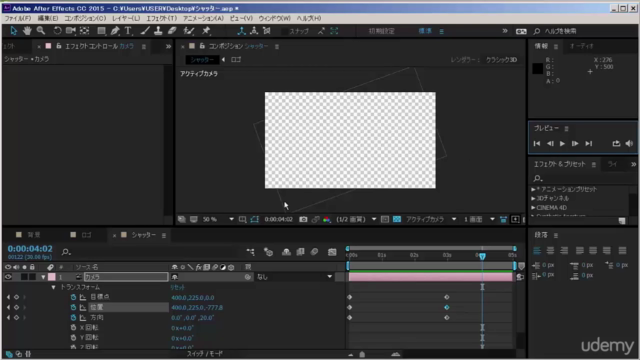Open the ファイル(F) menu
The width and height of the screenshot is (640, 360).
(x=18, y=18)
